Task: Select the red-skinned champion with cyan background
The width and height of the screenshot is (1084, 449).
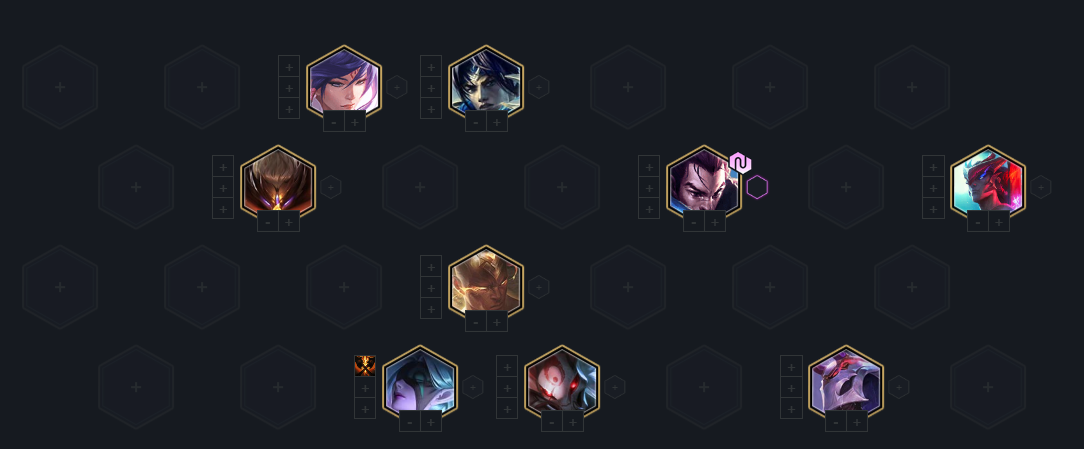Action: (x=988, y=182)
